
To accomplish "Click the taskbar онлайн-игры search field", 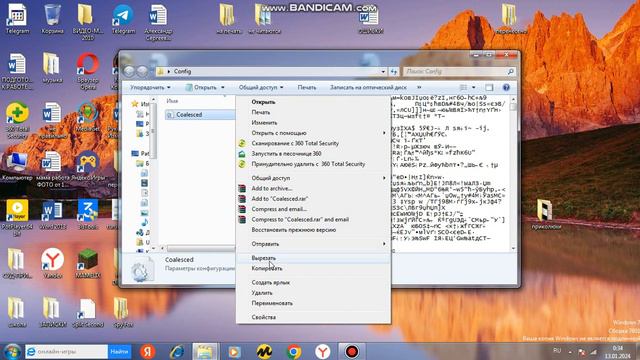I will click(67, 351).
